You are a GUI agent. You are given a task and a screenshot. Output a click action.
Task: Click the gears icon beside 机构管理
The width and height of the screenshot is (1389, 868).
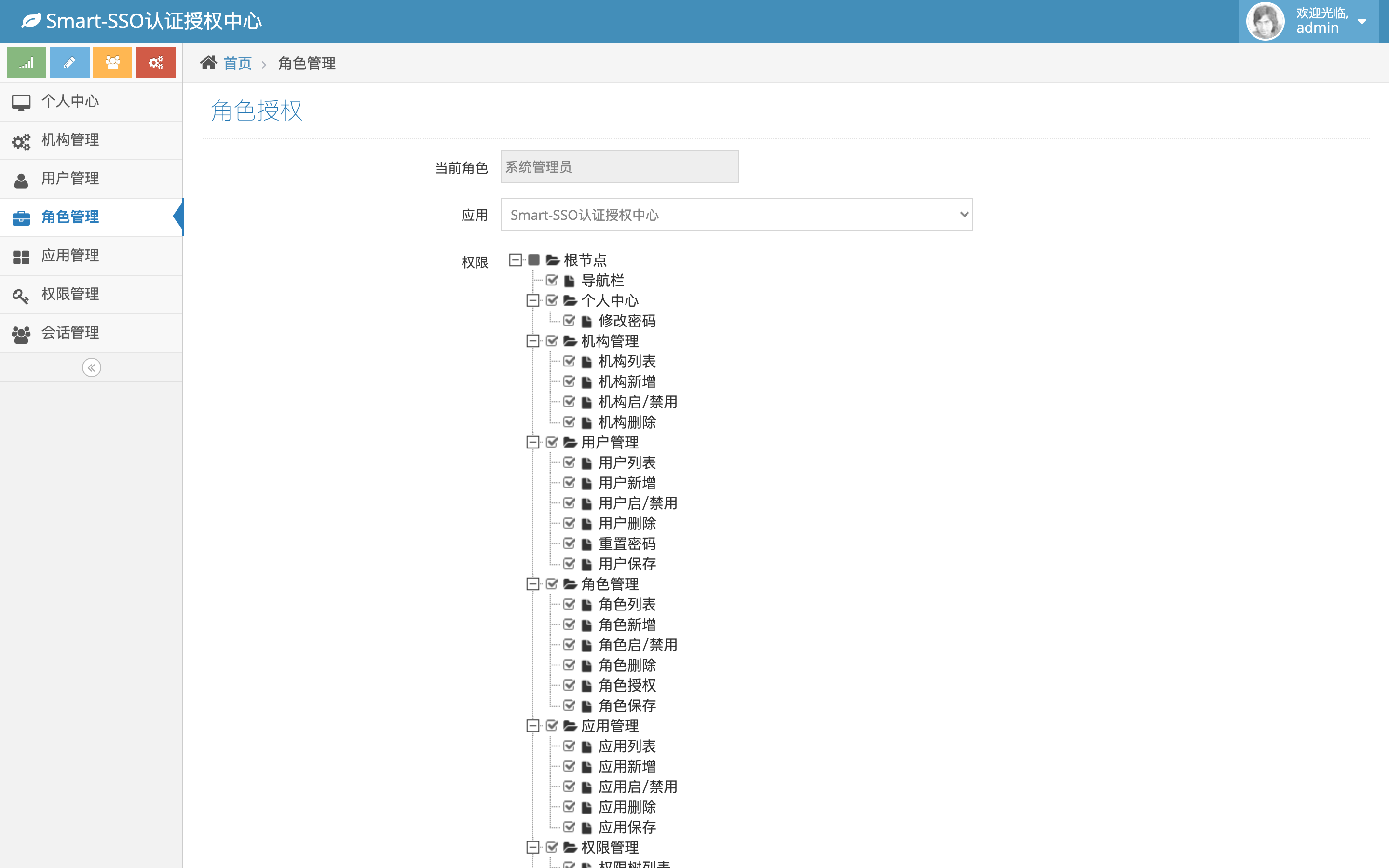(x=21, y=141)
